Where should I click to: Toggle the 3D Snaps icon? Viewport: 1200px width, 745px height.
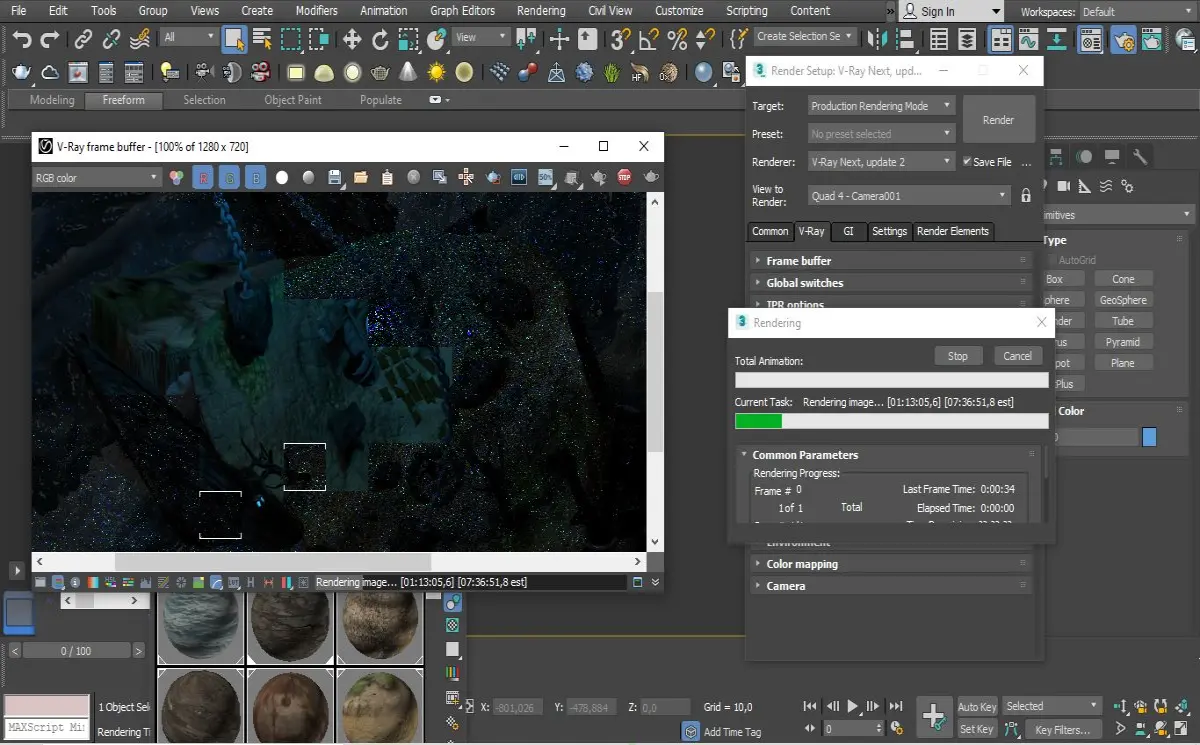point(620,40)
